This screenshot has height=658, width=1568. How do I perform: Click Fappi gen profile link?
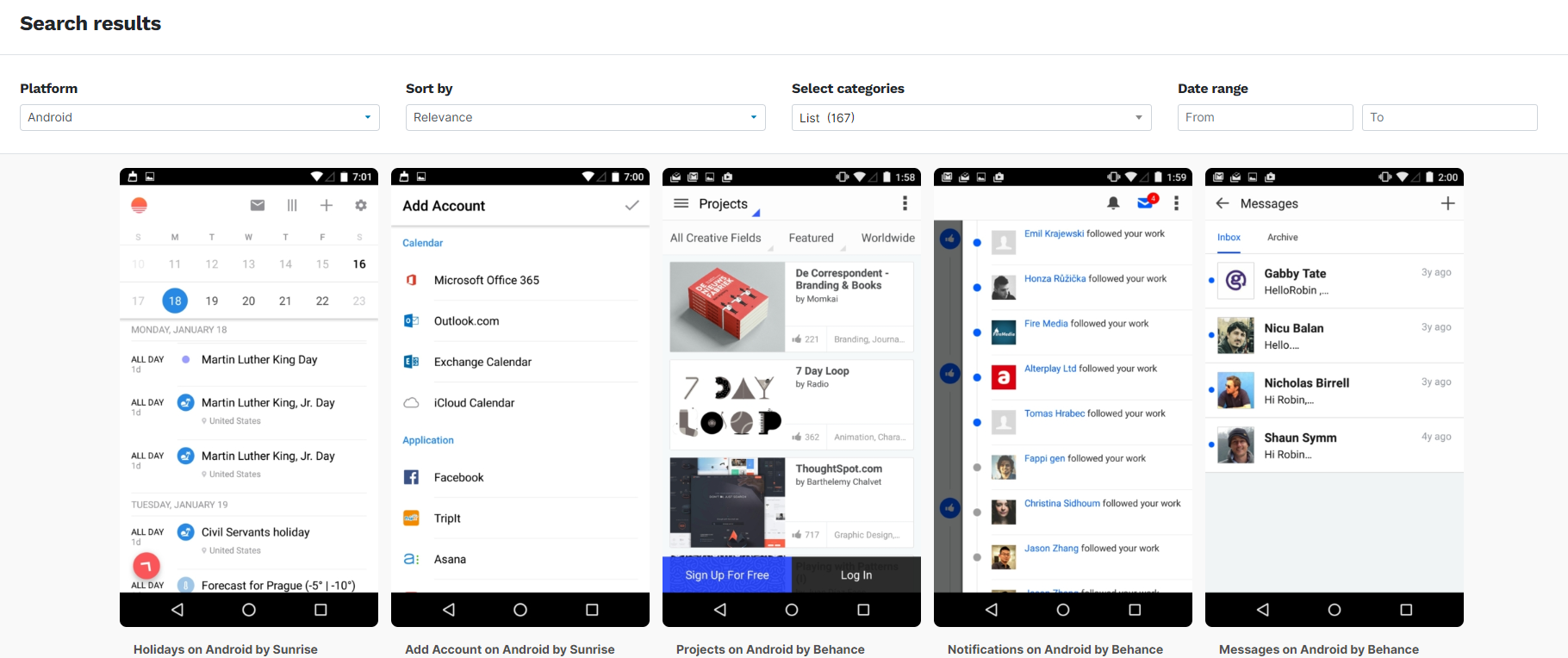coord(1045,459)
